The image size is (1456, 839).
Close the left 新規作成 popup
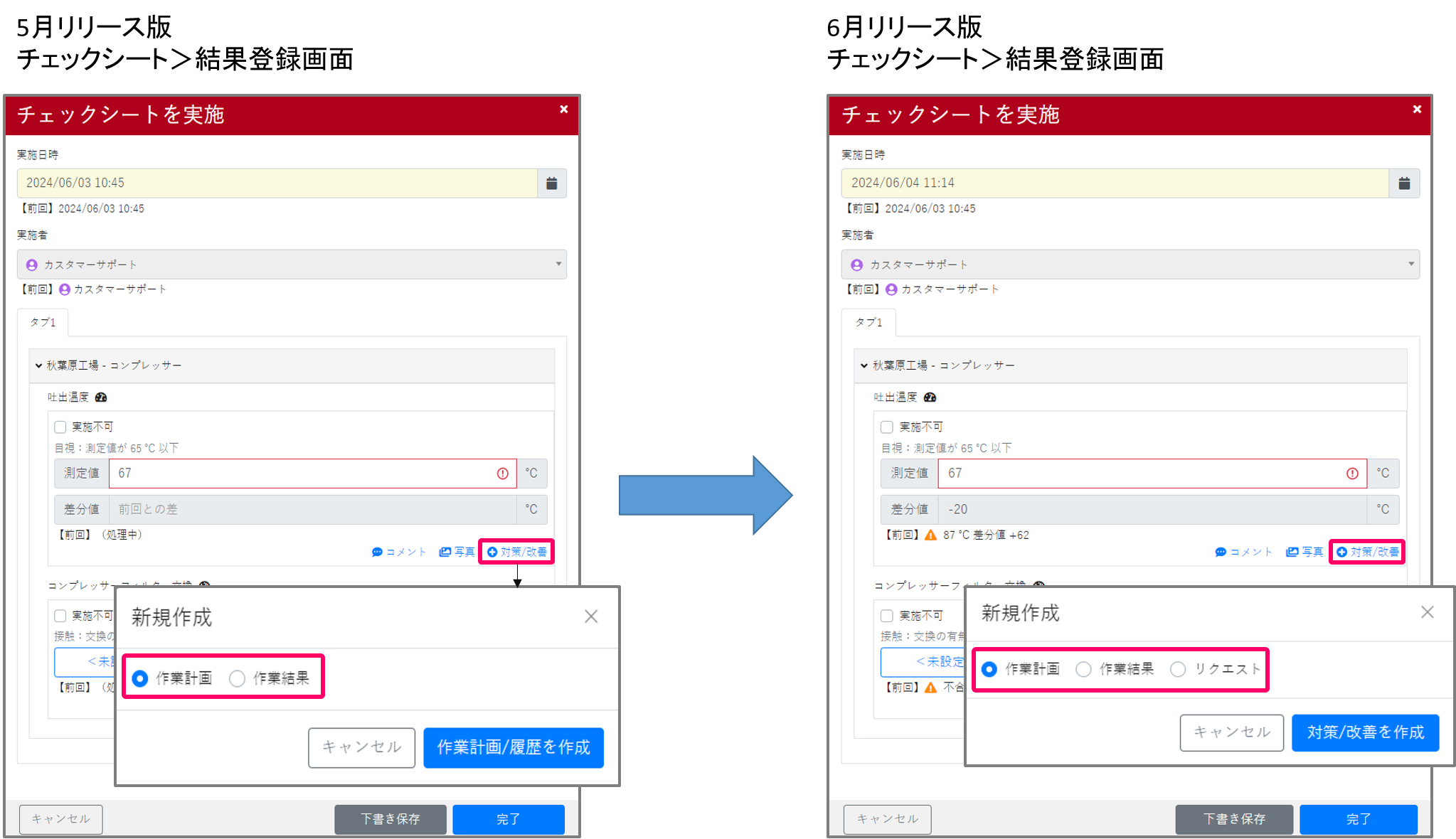[x=591, y=616]
